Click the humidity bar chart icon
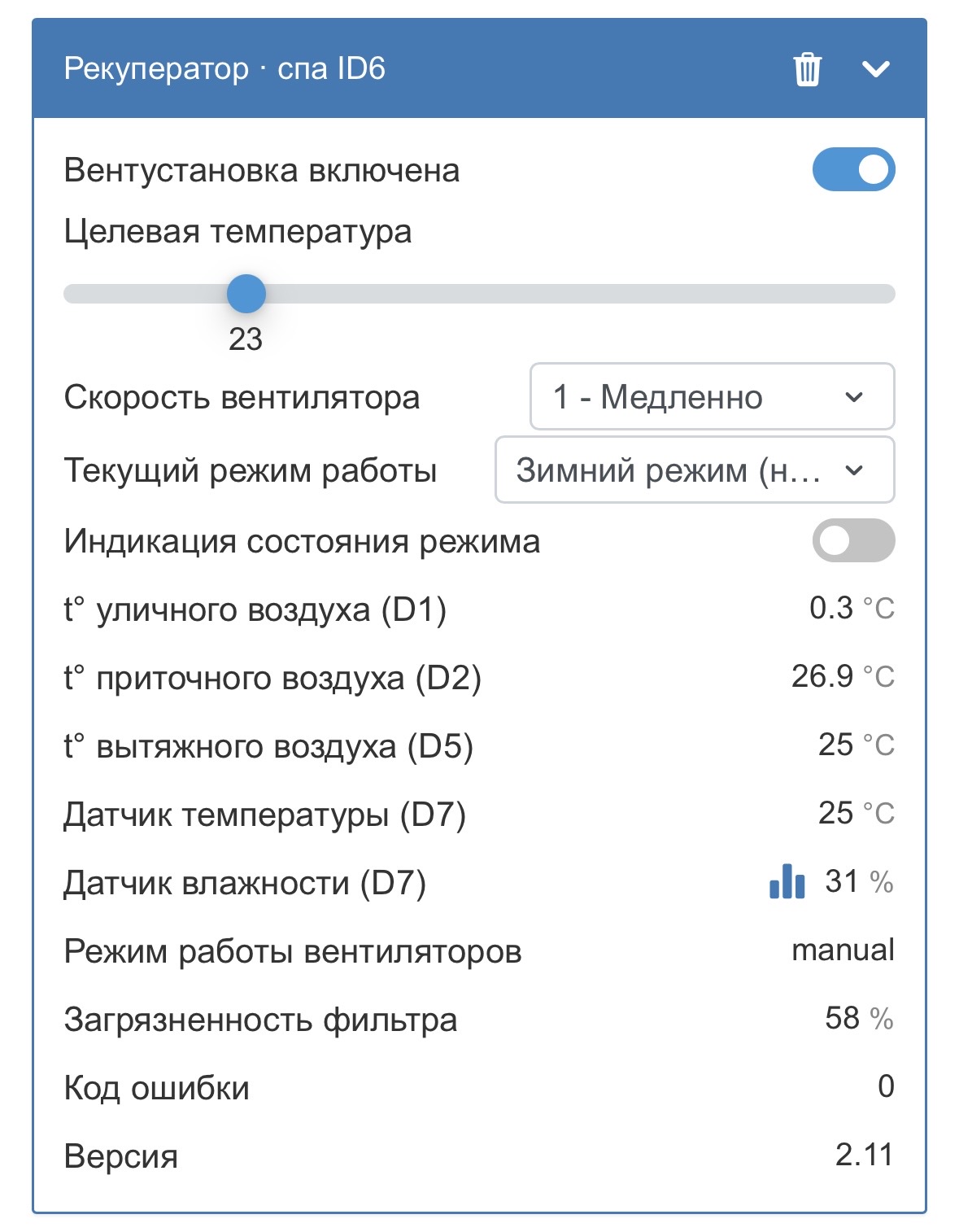The image size is (959, 1232). click(x=787, y=881)
